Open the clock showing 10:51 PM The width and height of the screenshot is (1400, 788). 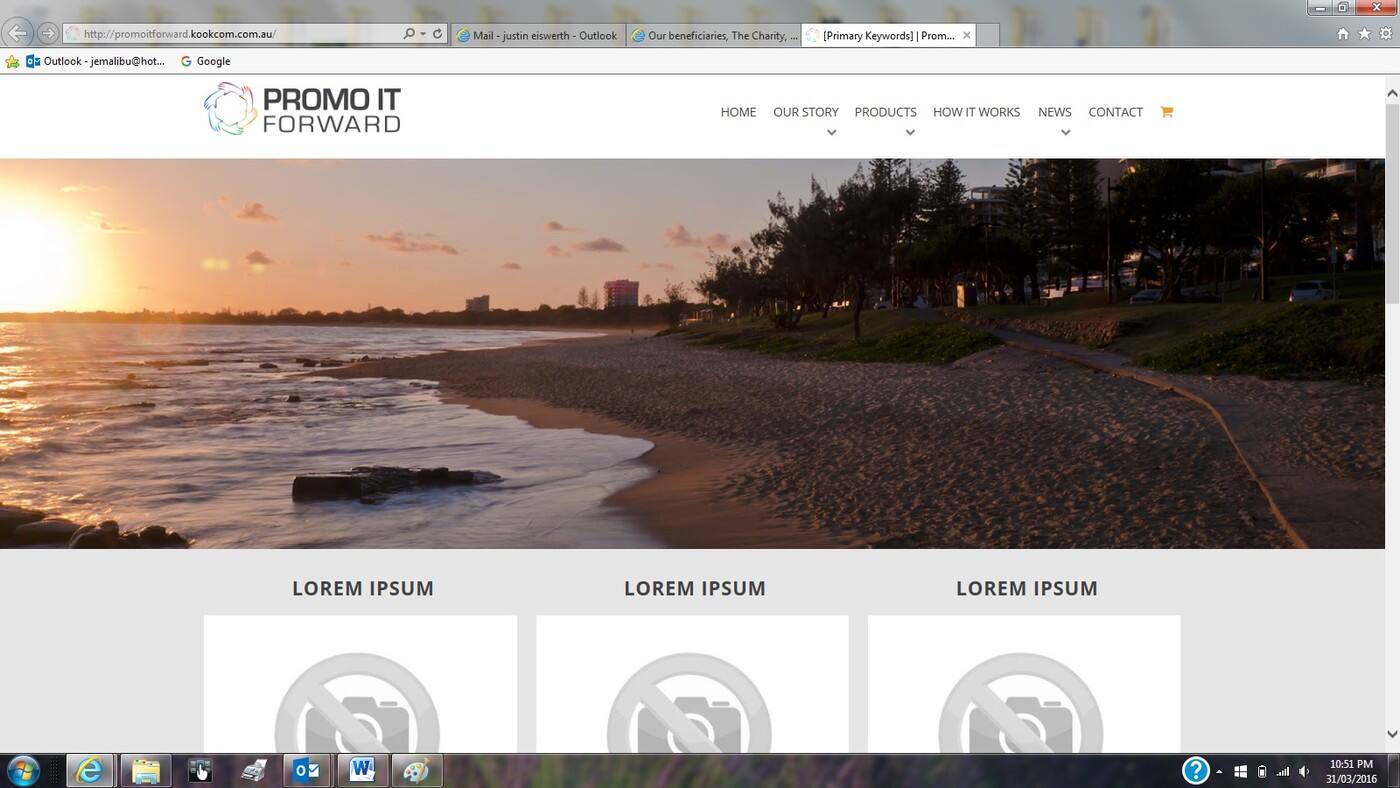point(1351,771)
